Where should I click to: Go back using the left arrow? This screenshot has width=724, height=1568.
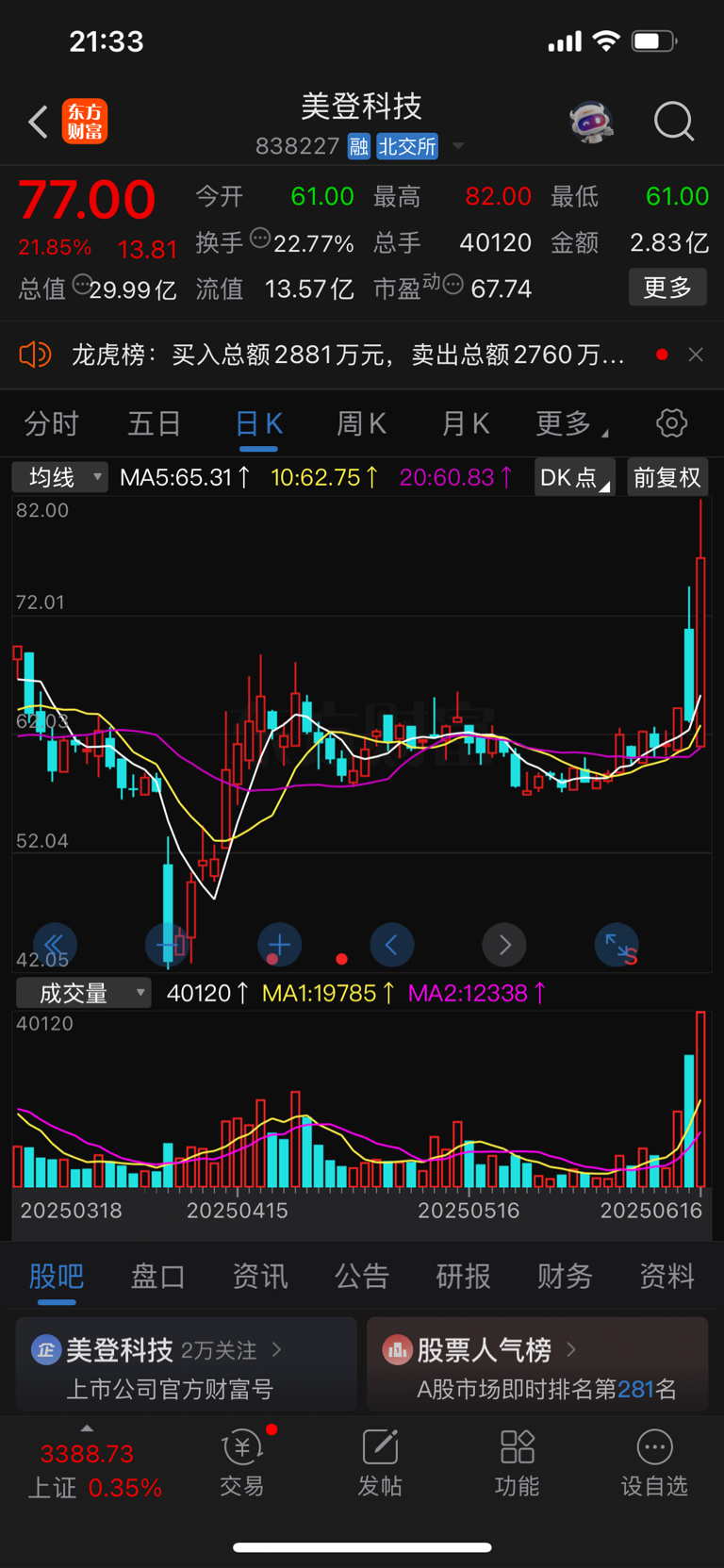(x=38, y=122)
